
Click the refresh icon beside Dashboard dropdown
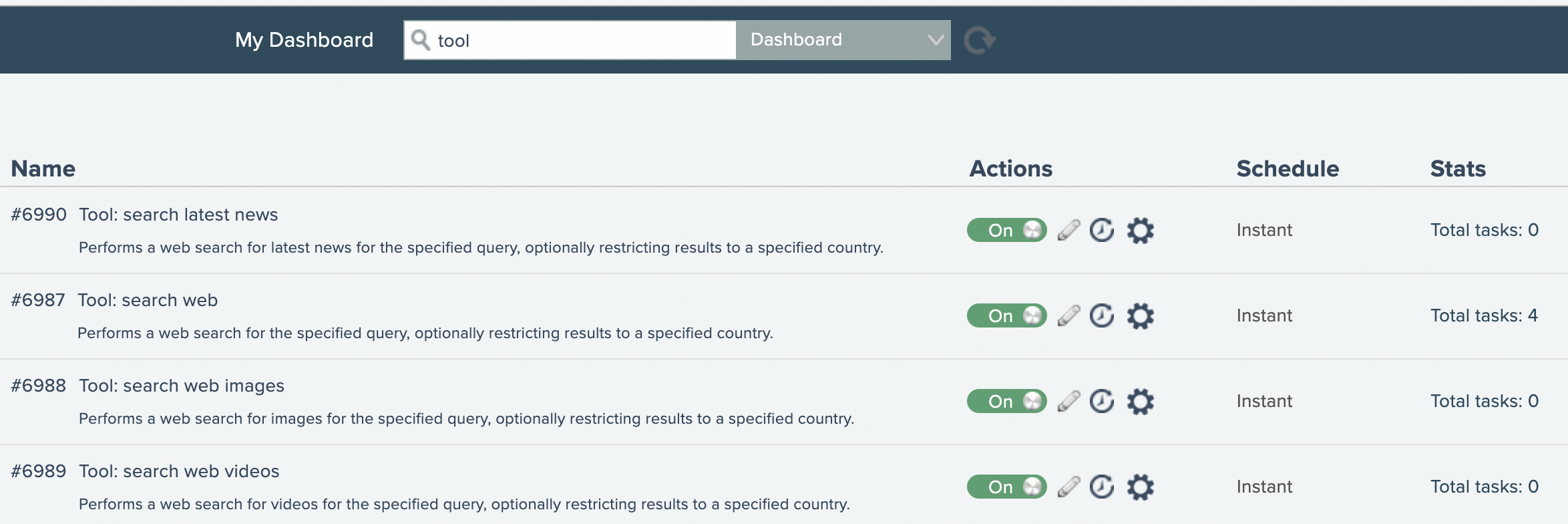pos(979,40)
